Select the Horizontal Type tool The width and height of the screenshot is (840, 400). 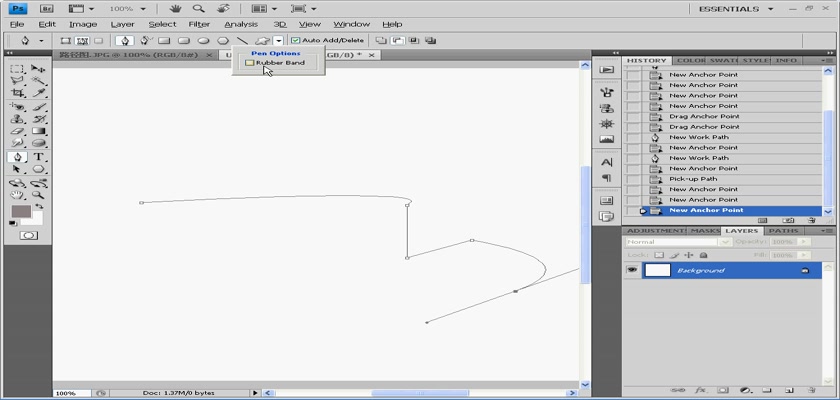click(38, 157)
